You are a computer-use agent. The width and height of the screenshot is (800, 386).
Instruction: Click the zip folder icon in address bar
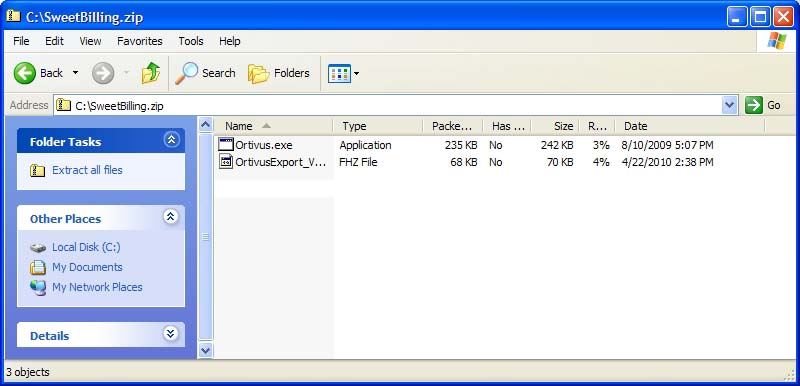pyautogui.click(x=63, y=105)
